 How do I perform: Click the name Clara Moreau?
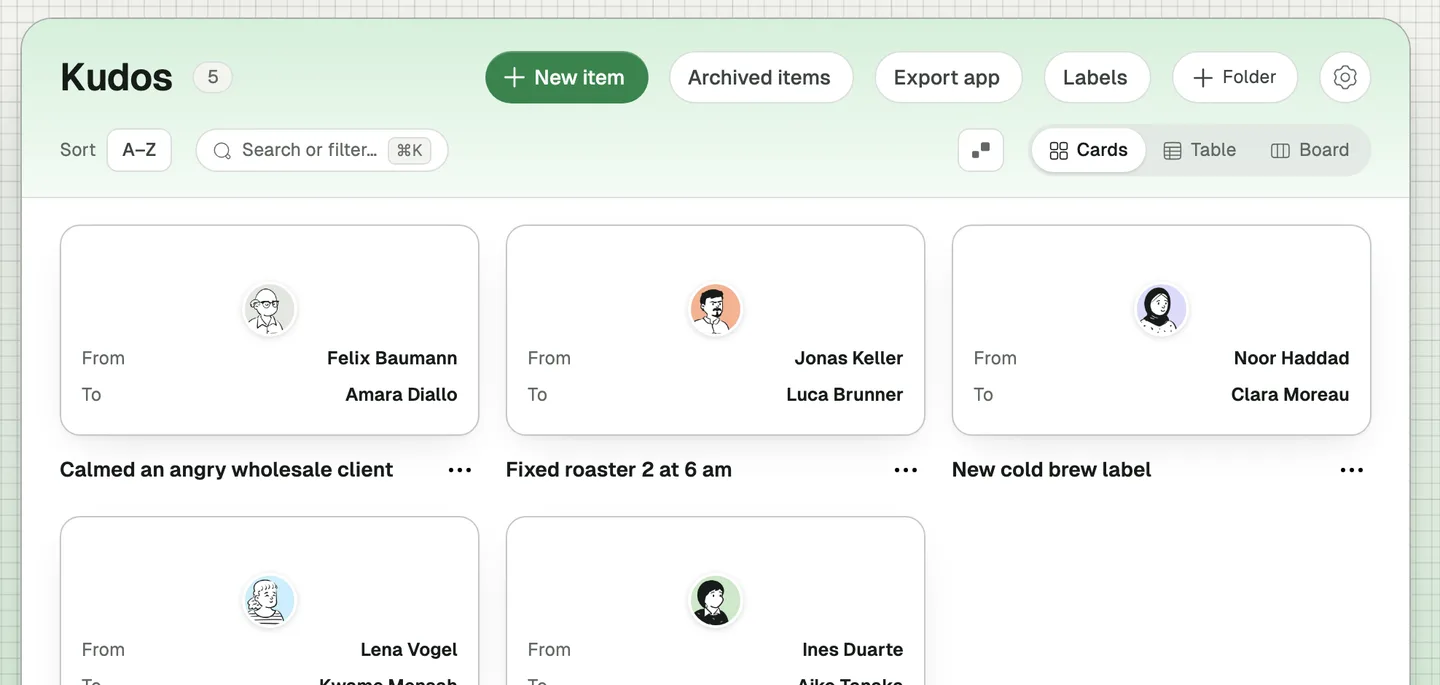1290,395
